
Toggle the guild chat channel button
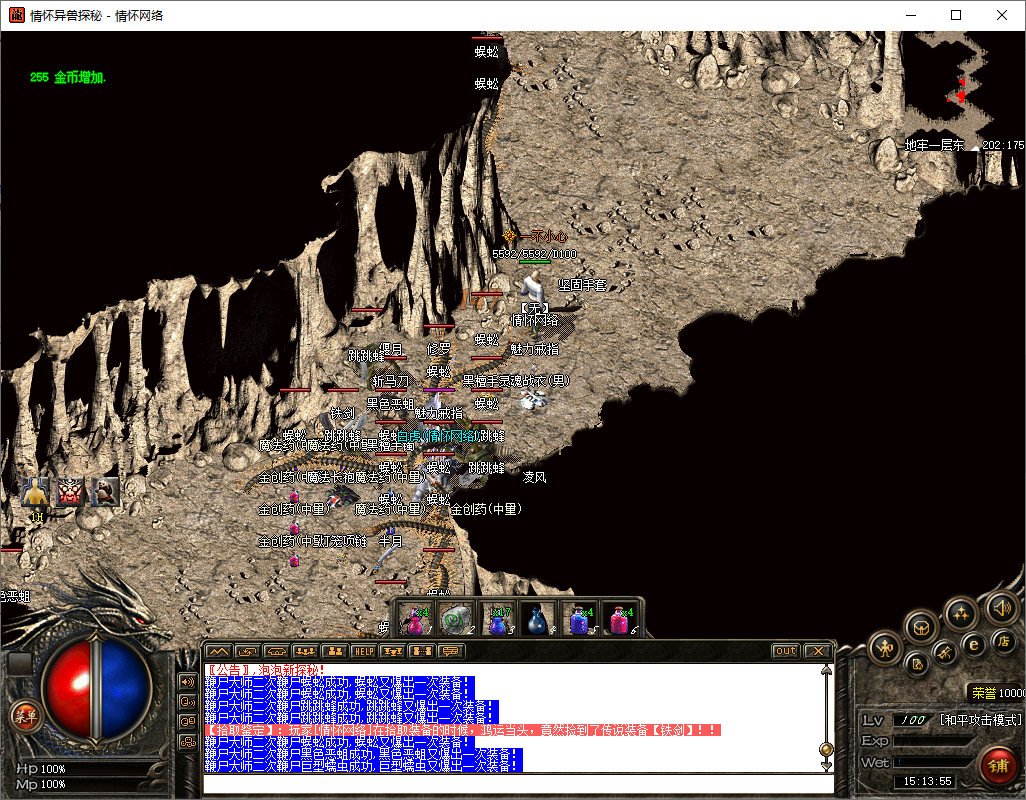pyautogui.click(x=188, y=742)
